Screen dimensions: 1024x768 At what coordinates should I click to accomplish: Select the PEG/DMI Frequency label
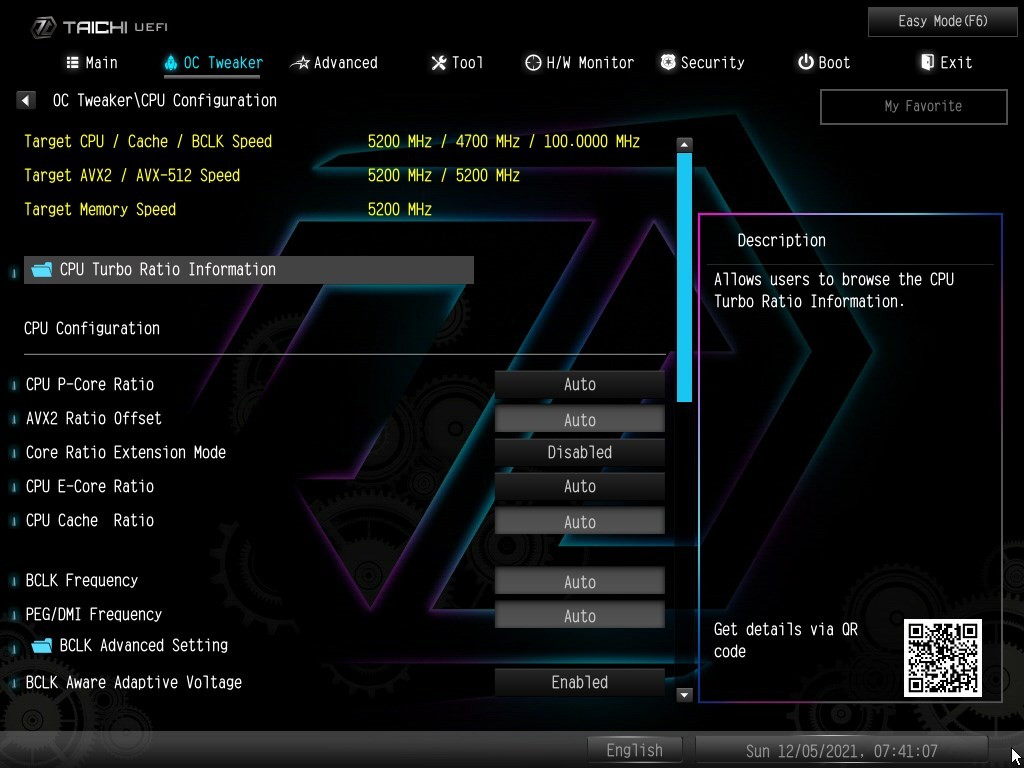point(93,615)
